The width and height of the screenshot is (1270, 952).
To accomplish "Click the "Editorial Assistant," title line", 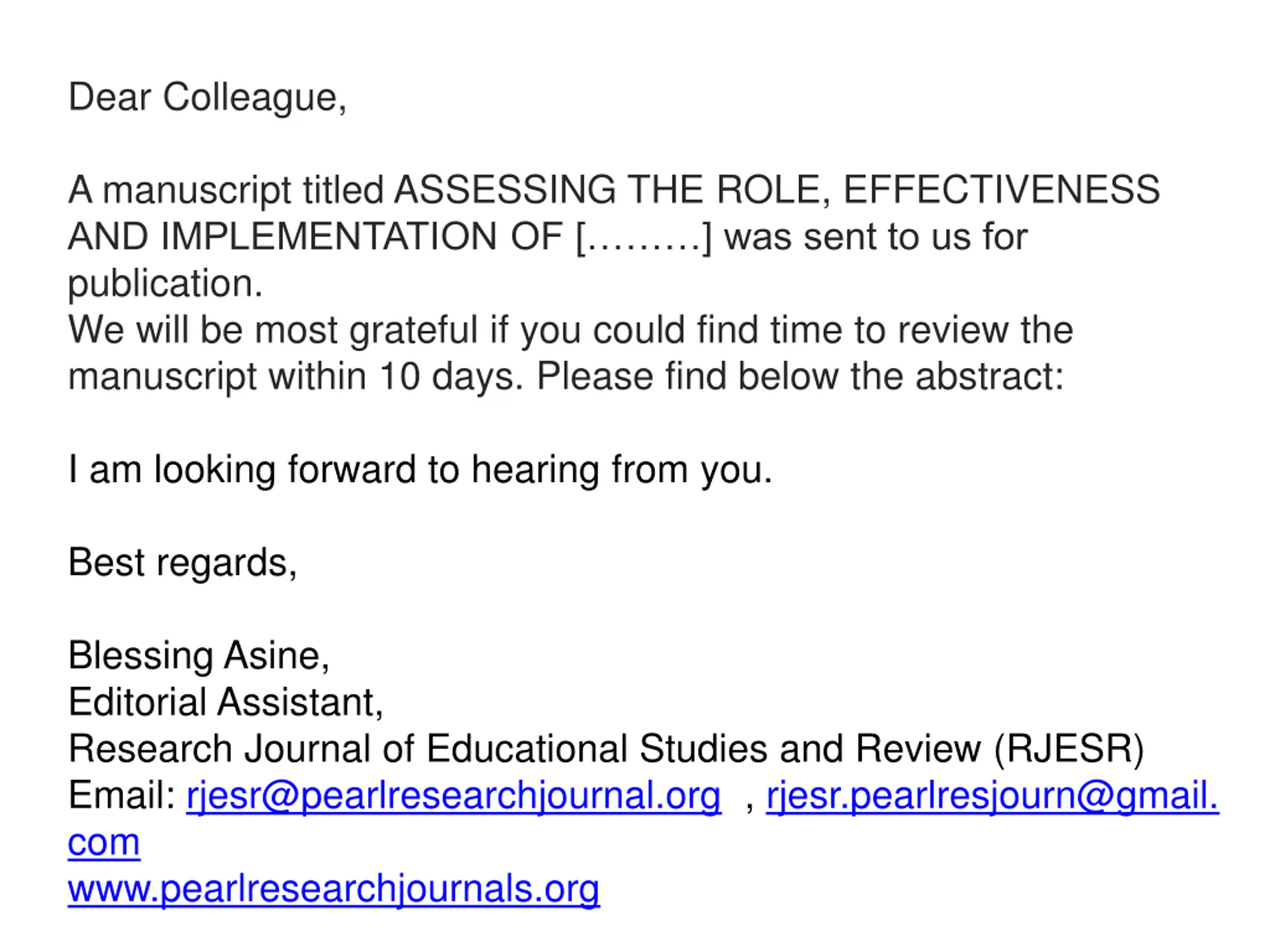I will tap(226, 703).
